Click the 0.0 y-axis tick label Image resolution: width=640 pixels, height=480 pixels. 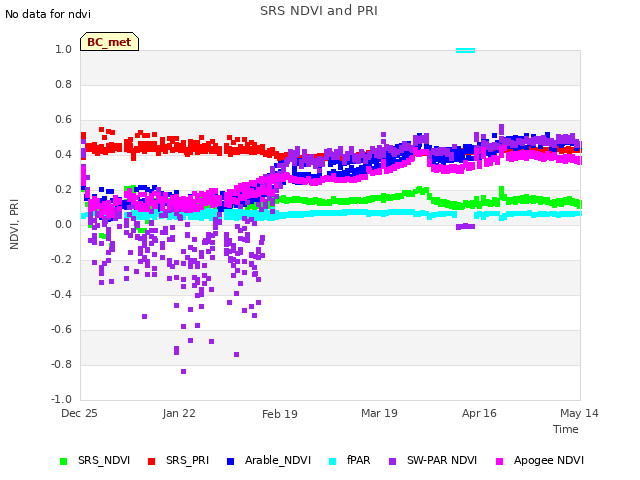pos(63,224)
